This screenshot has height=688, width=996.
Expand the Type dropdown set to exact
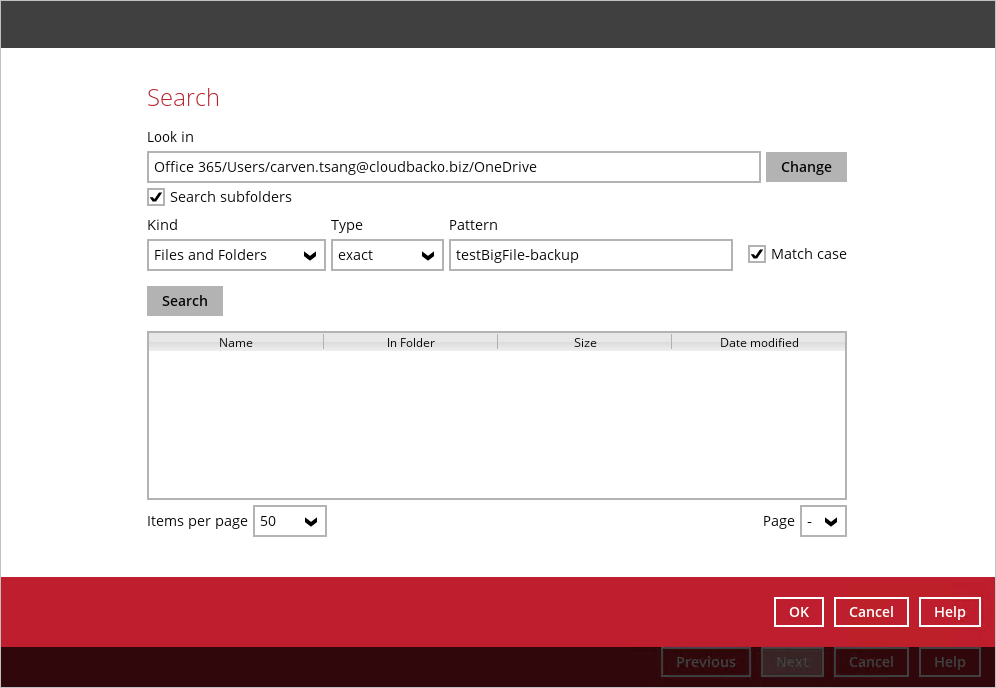click(x=387, y=255)
